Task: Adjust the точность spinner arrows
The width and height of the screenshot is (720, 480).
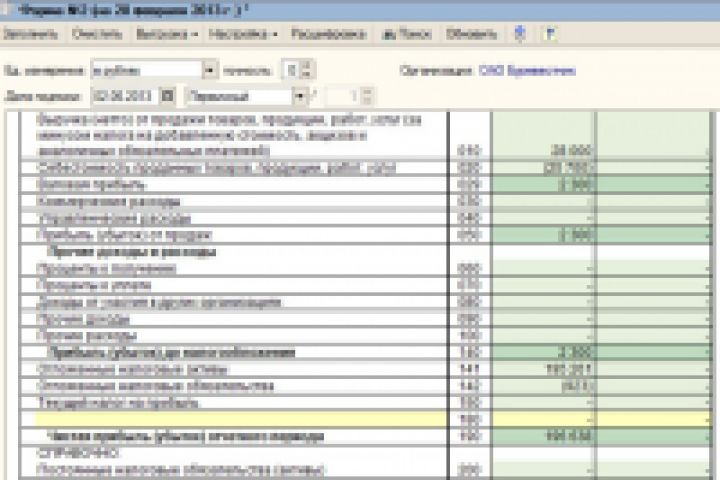Action: point(307,70)
